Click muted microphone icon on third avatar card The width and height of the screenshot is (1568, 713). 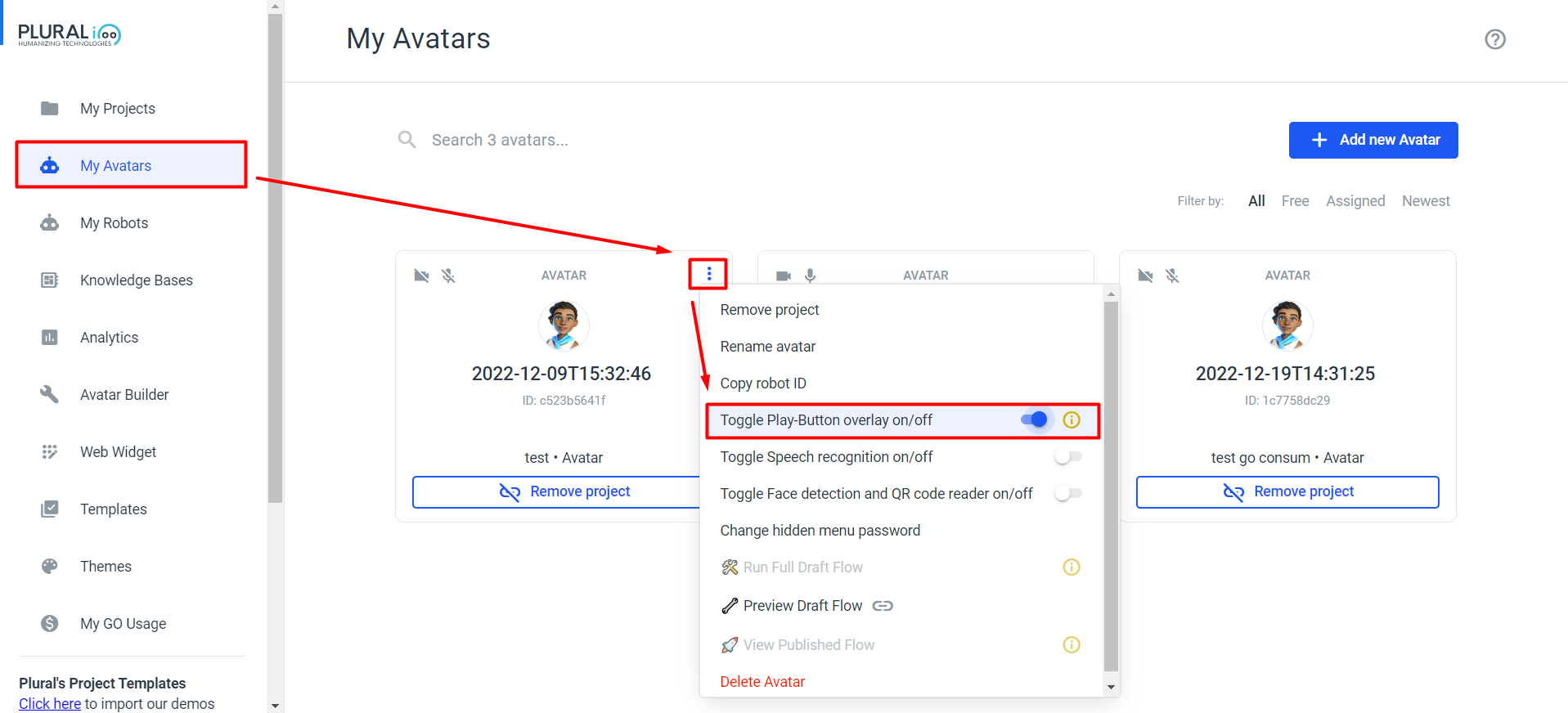pyautogui.click(x=1172, y=276)
